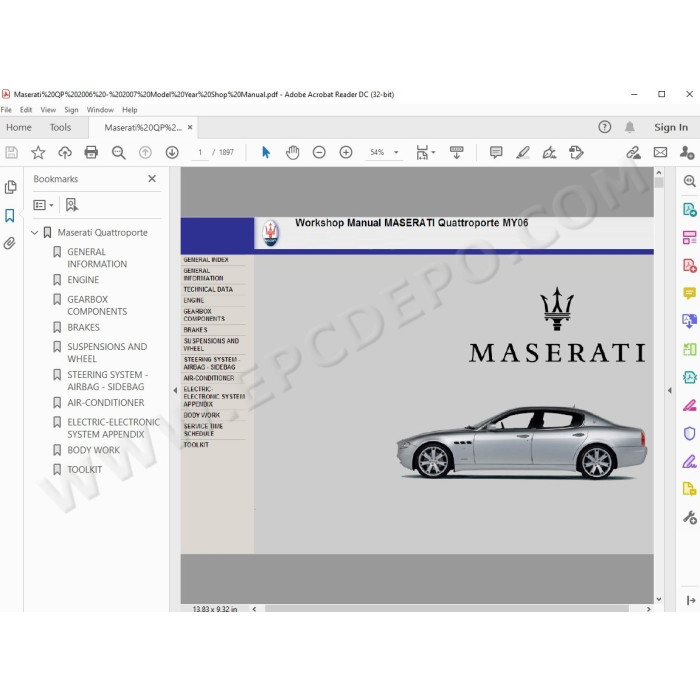Viewport: 700px width, 700px height.
Task: Send the file by email
Action: tap(660, 153)
